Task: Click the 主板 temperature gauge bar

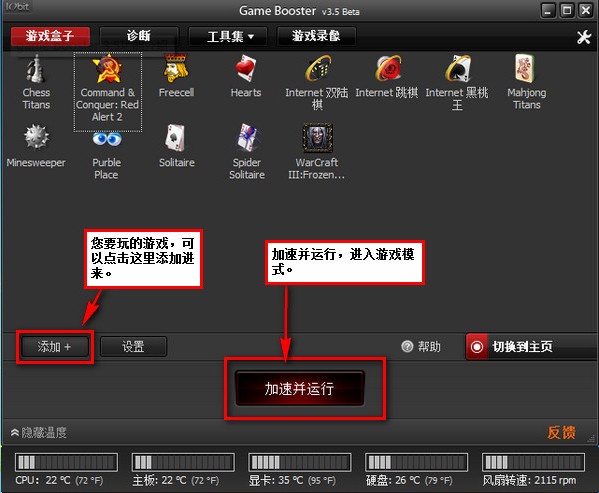Action: (183, 462)
